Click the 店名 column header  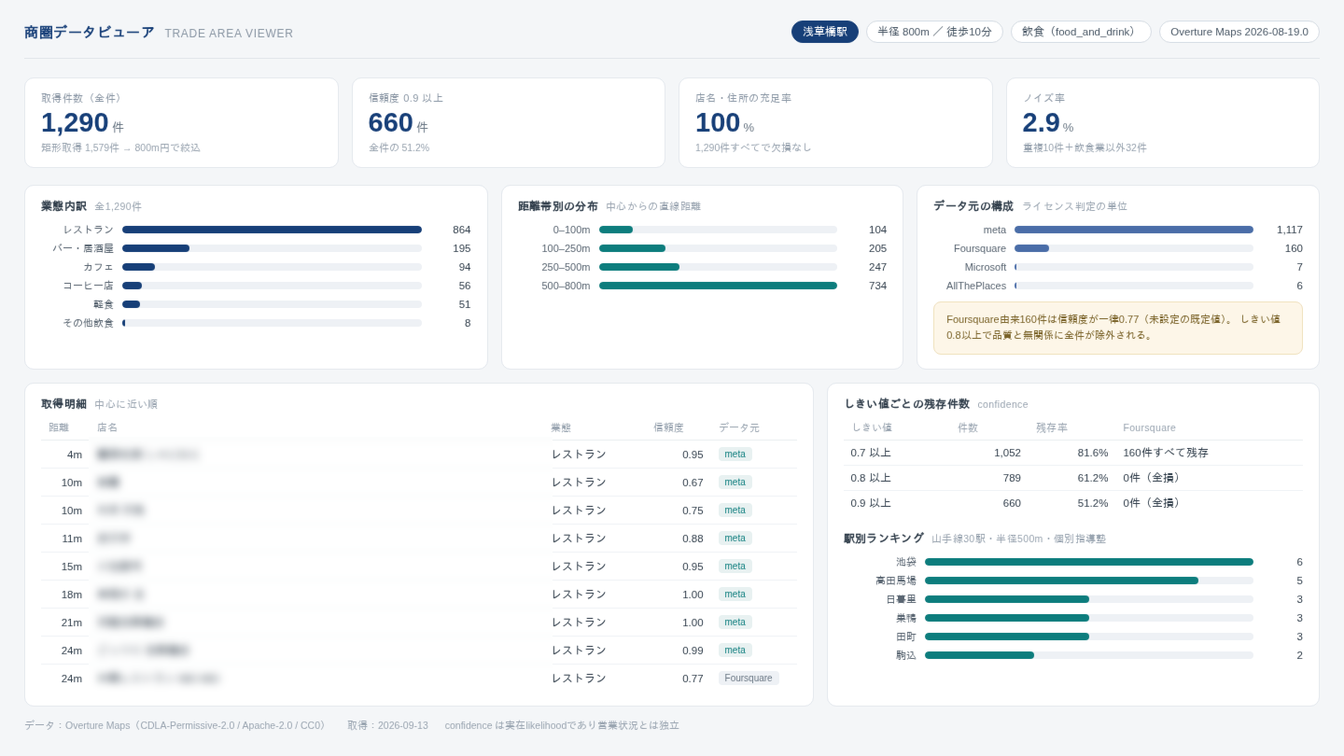(x=107, y=427)
